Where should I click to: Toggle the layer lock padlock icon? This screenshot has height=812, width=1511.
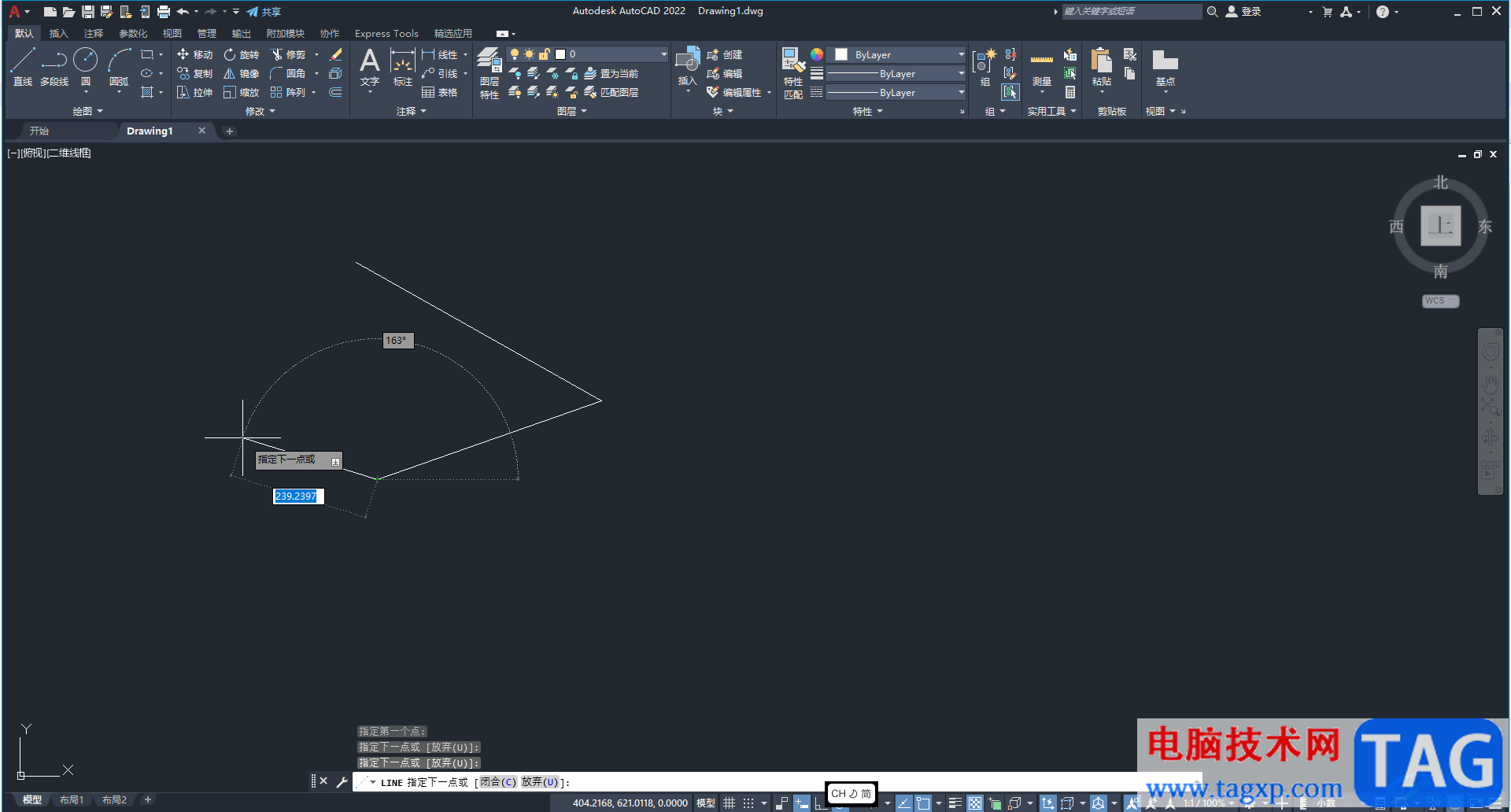(544, 54)
